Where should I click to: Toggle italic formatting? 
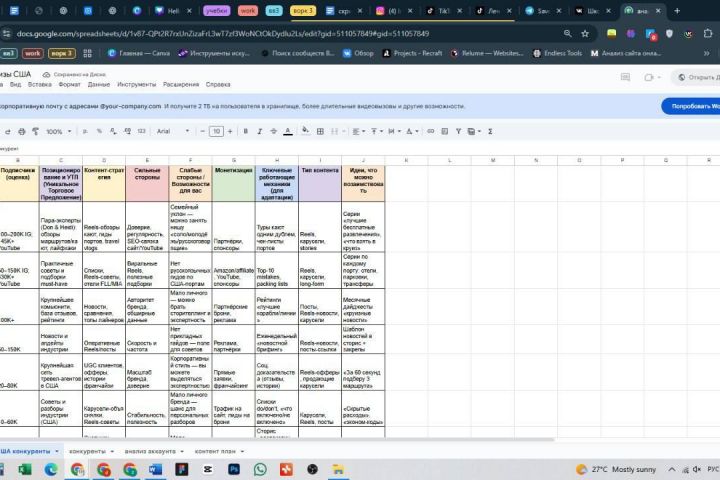[x=259, y=131]
